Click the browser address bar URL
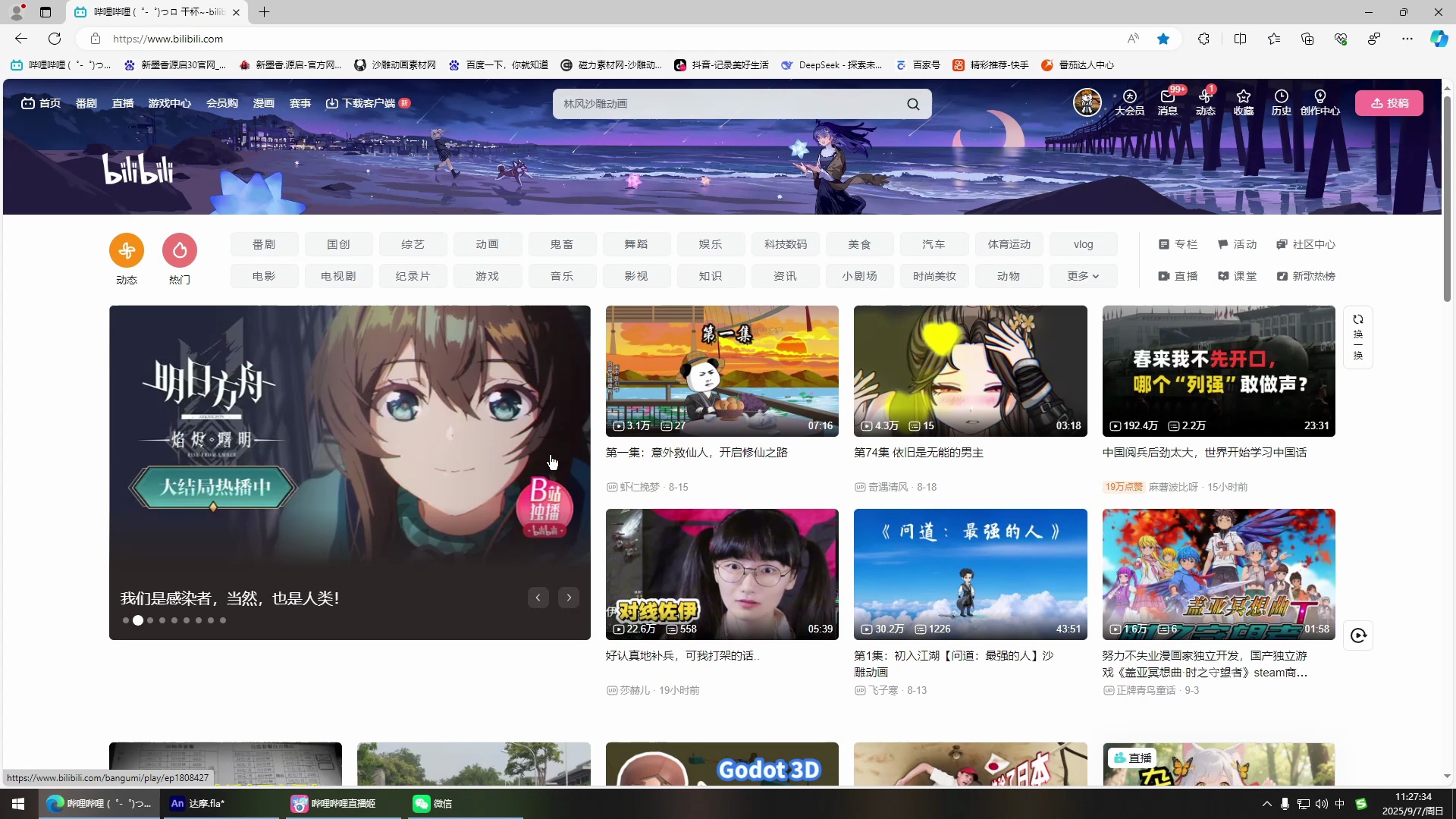The width and height of the screenshot is (1456, 819). tap(168, 39)
